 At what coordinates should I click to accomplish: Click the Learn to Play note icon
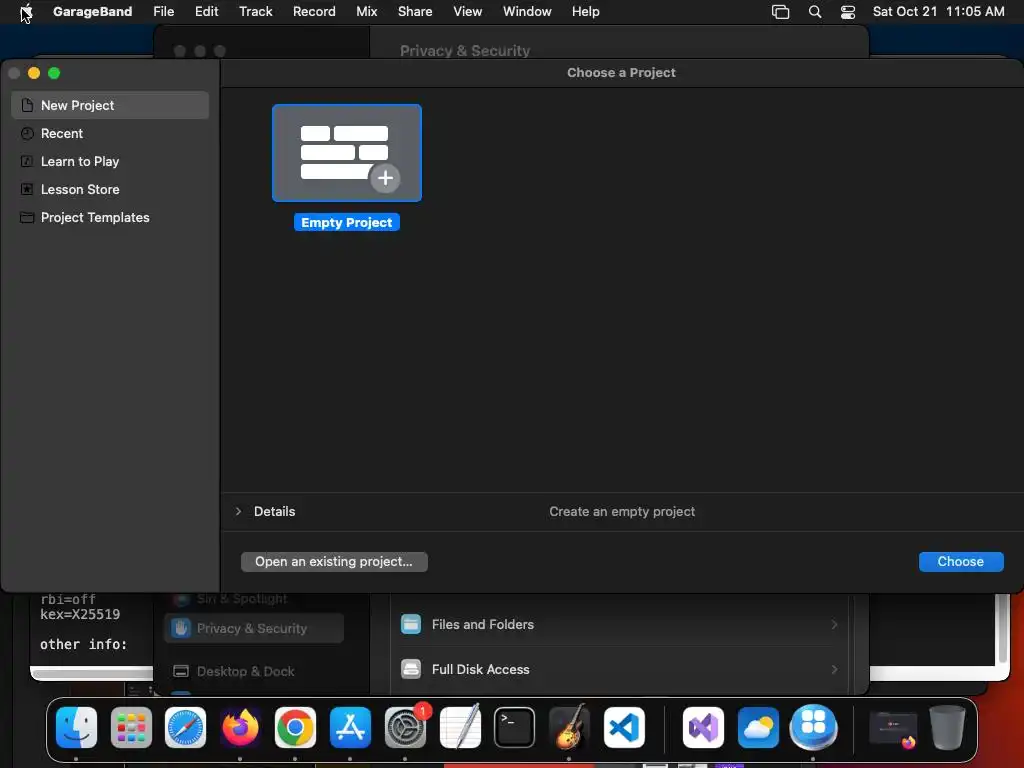pyautogui.click(x=27, y=161)
